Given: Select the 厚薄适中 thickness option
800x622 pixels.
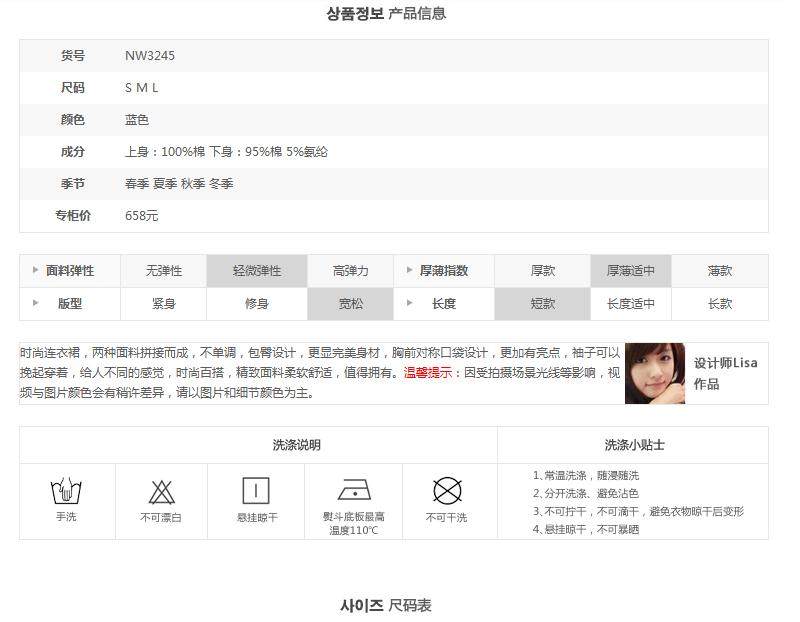Looking at the screenshot, I should (630, 271).
